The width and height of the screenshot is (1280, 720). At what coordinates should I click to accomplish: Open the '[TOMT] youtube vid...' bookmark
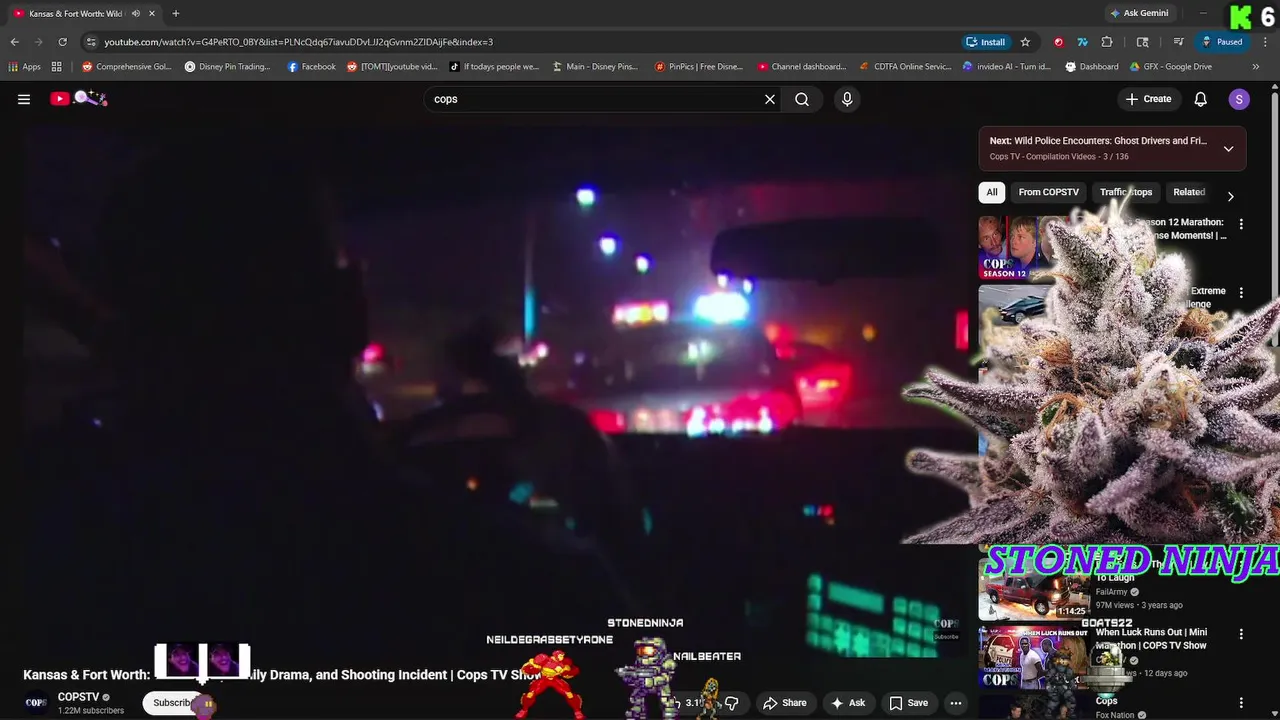pos(392,67)
